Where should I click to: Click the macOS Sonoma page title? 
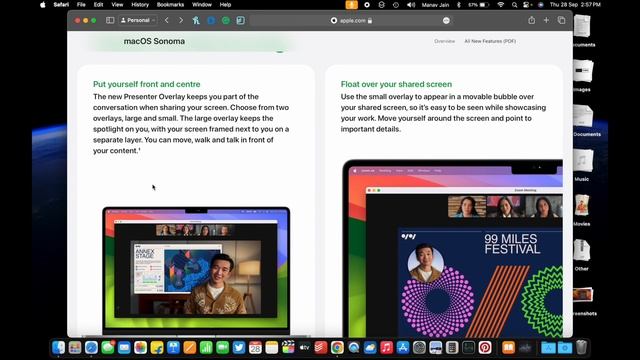(x=154, y=41)
